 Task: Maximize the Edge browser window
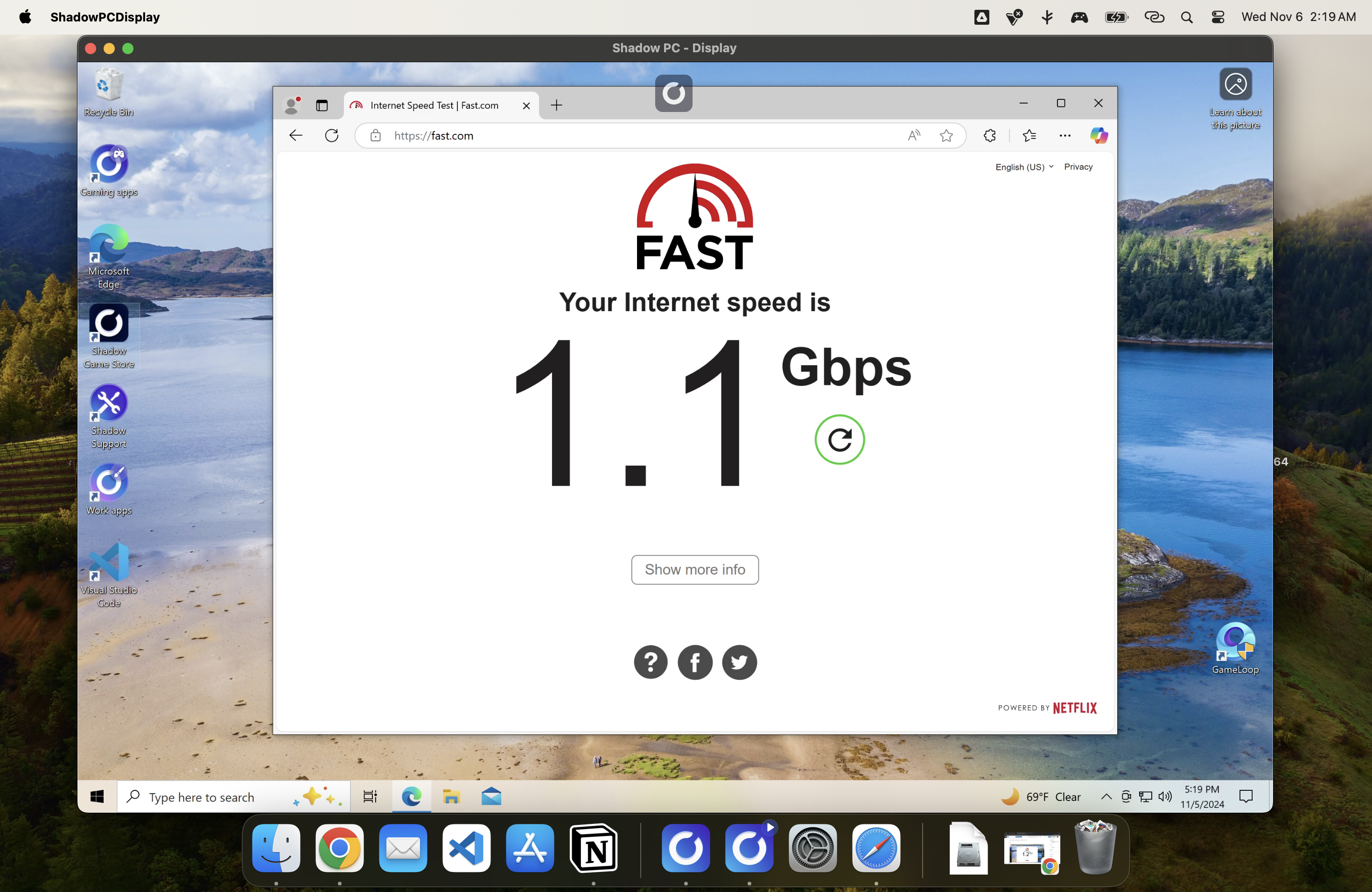pyautogui.click(x=1061, y=103)
